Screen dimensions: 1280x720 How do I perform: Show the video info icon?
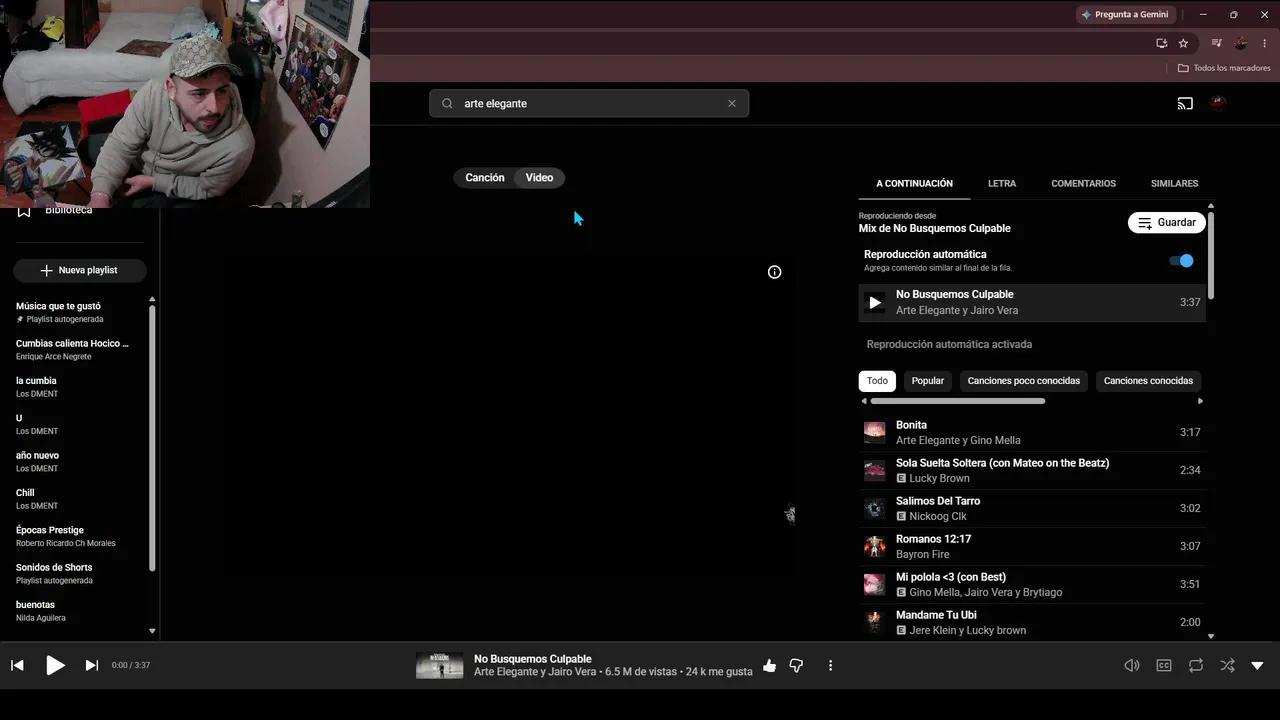(774, 272)
